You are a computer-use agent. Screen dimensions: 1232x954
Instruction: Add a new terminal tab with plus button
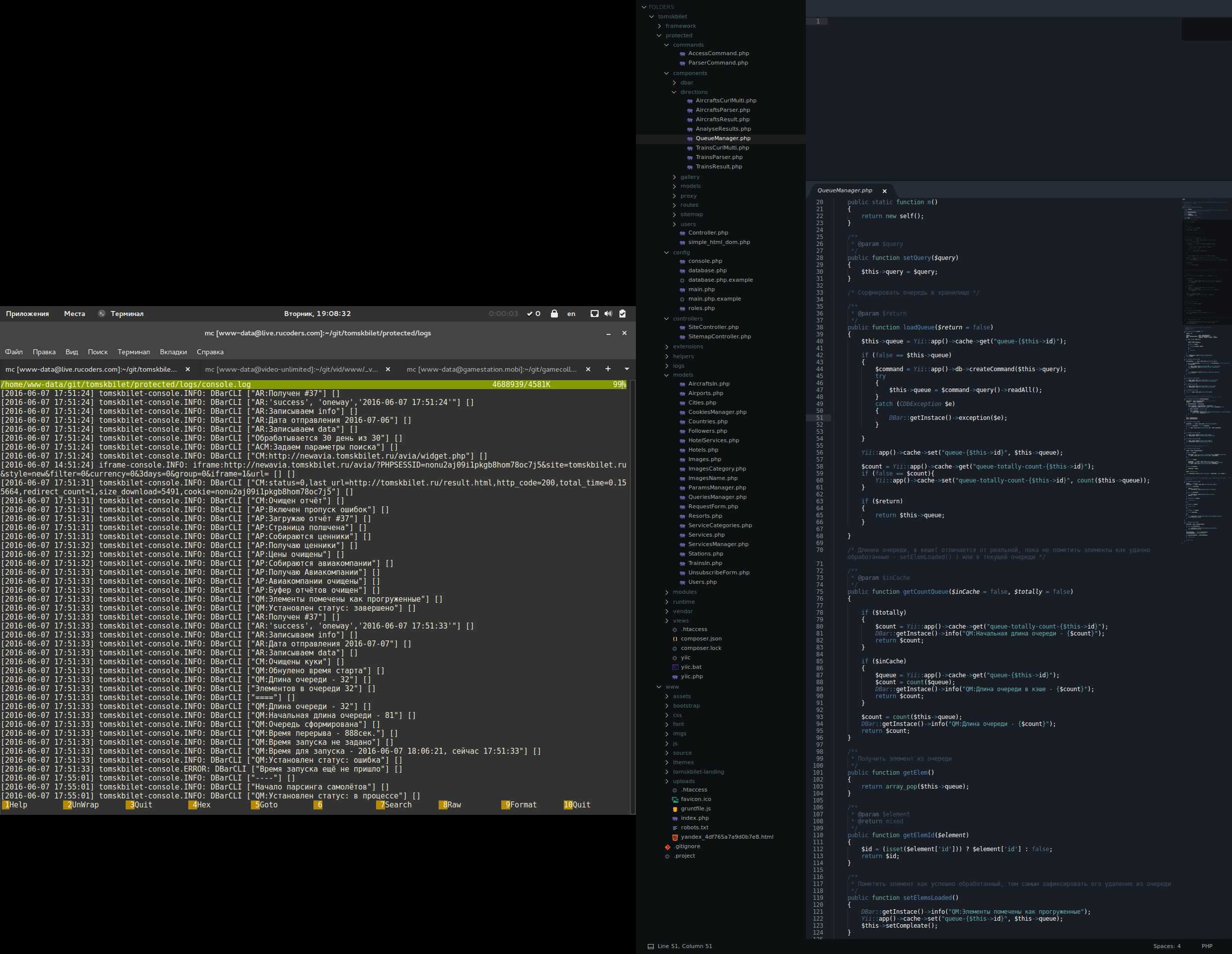click(608, 369)
